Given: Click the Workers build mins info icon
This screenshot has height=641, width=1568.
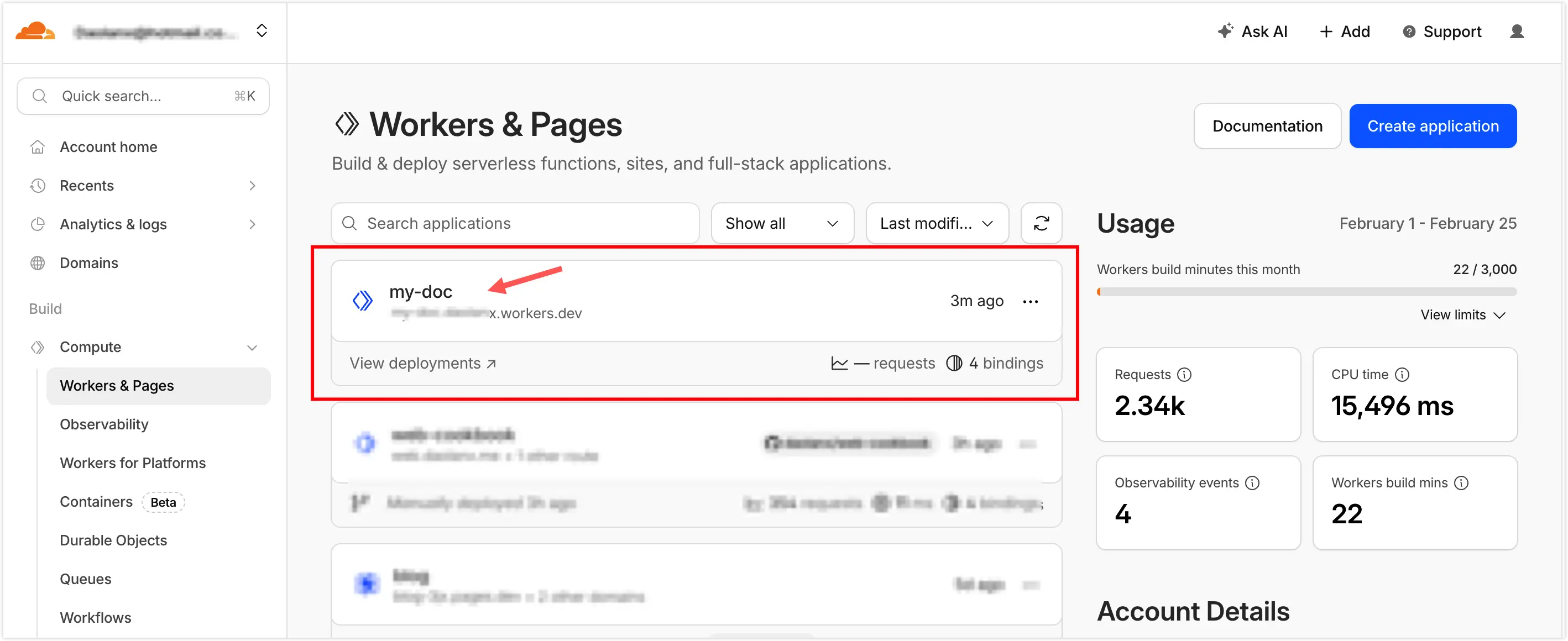Looking at the screenshot, I should pos(1461,483).
